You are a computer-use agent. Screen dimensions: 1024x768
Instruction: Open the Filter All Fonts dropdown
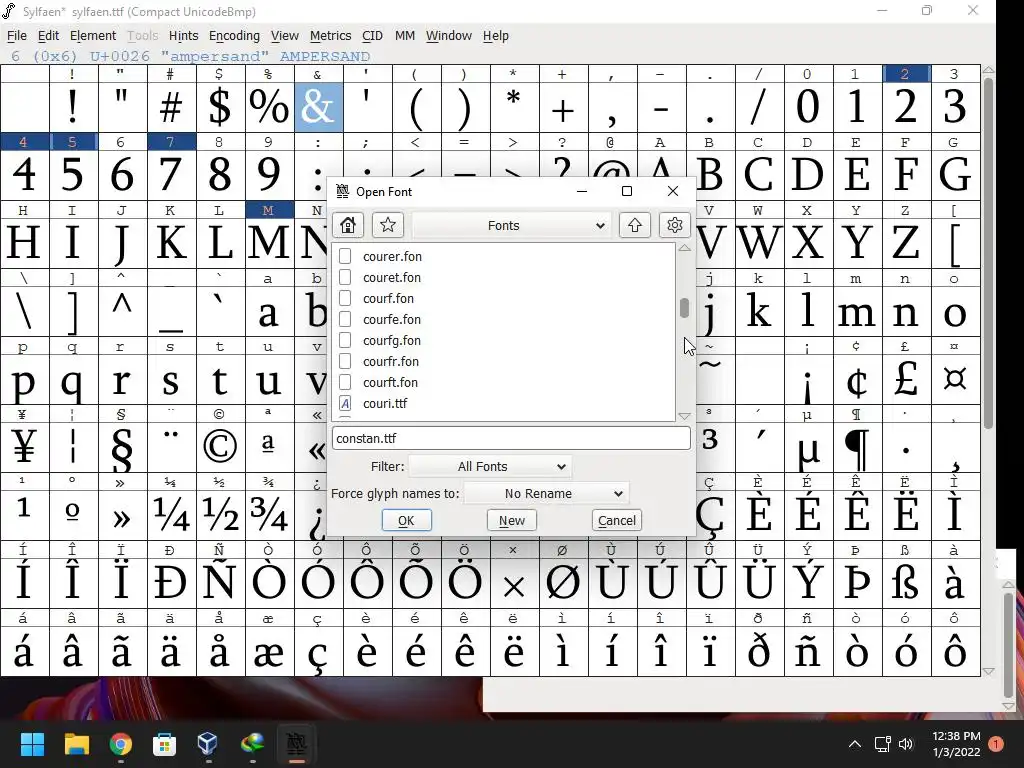(490, 466)
